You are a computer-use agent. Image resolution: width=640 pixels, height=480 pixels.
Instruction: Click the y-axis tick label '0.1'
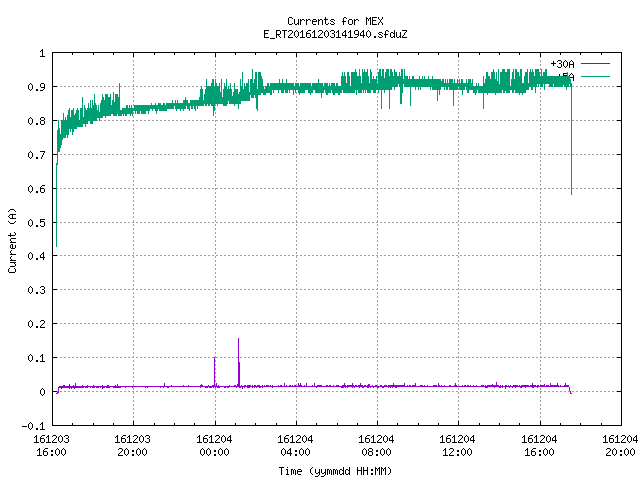(x=36, y=358)
